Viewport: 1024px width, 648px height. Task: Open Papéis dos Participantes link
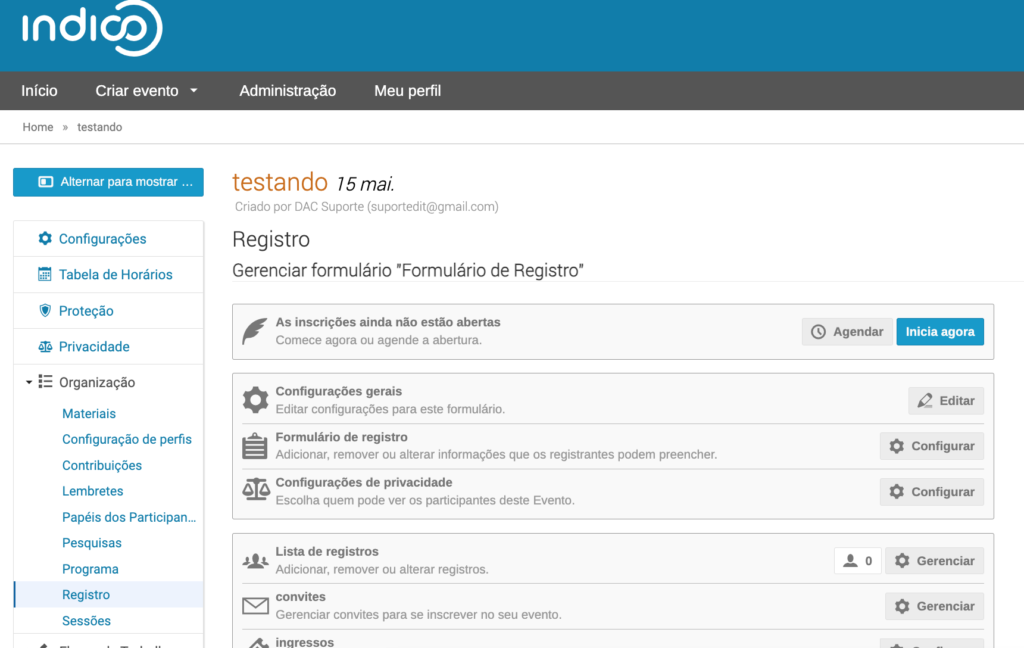point(129,517)
